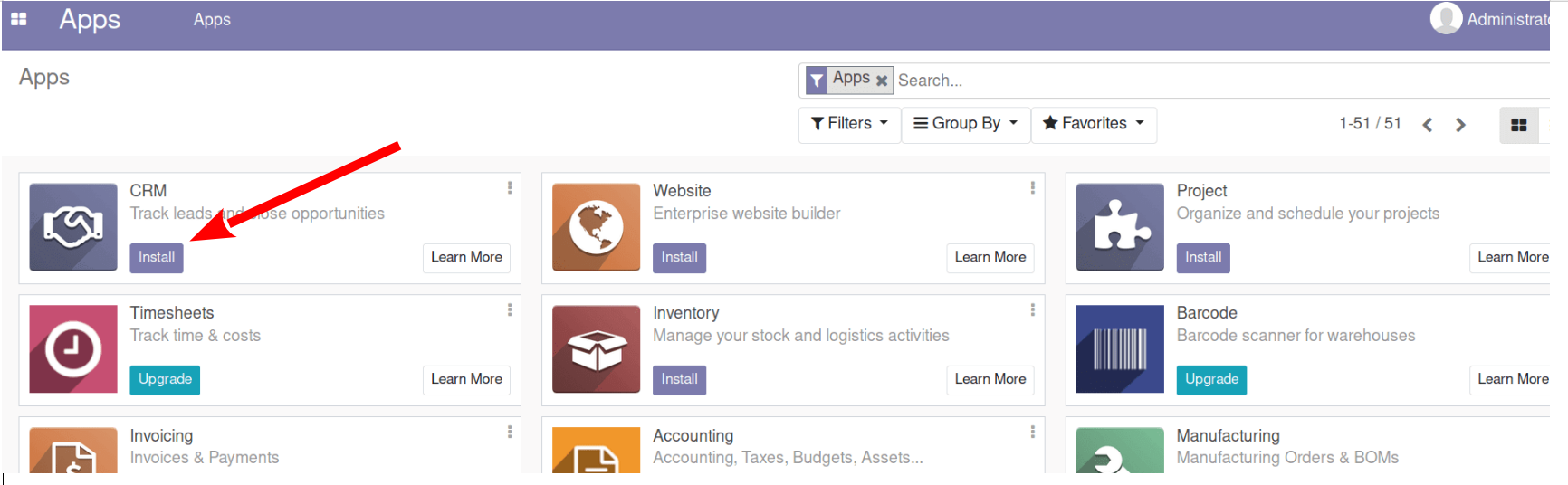Click the Barcode app icon

pyautogui.click(x=1120, y=349)
